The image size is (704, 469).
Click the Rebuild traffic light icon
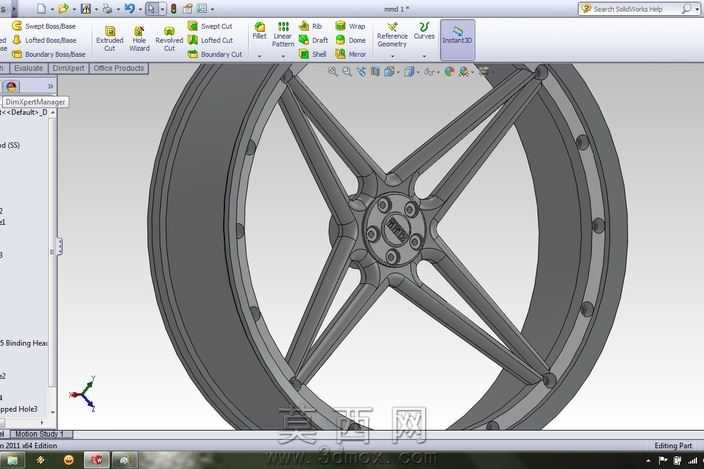pyautogui.click(x=173, y=8)
